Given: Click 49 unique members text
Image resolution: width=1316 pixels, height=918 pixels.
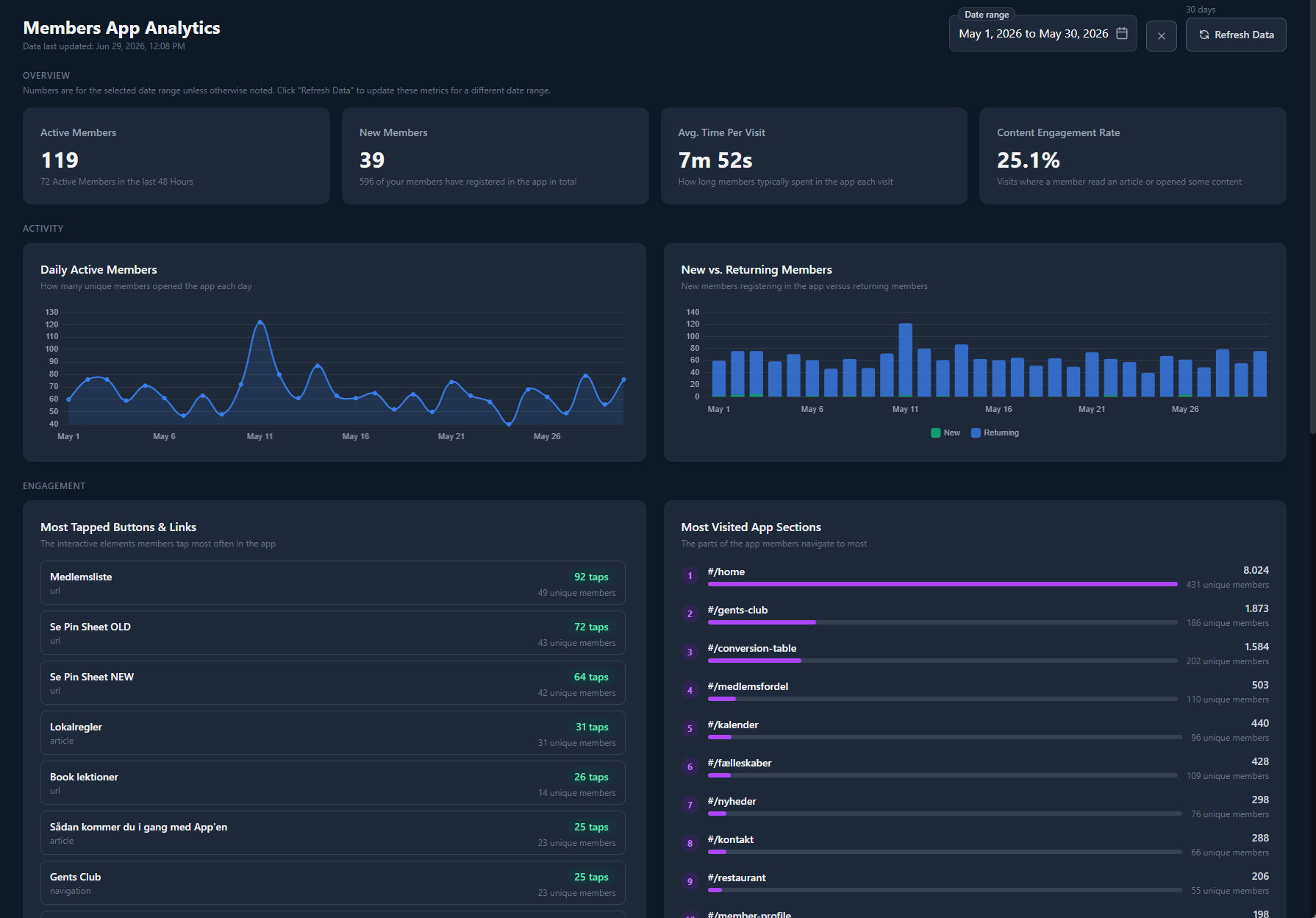Looking at the screenshot, I should coord(576,593).
